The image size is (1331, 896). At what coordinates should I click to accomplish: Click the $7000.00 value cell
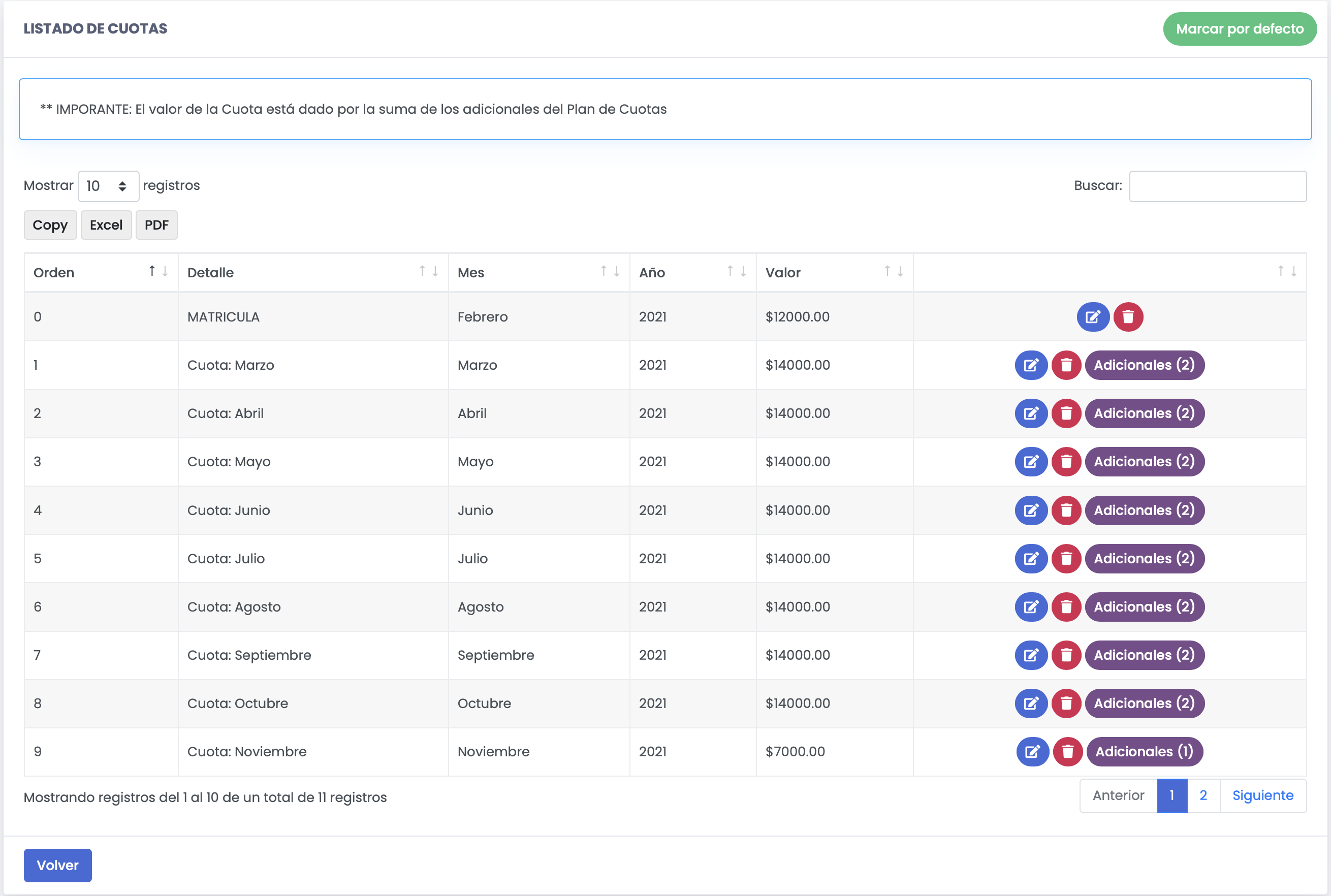[x=834, y=751]
